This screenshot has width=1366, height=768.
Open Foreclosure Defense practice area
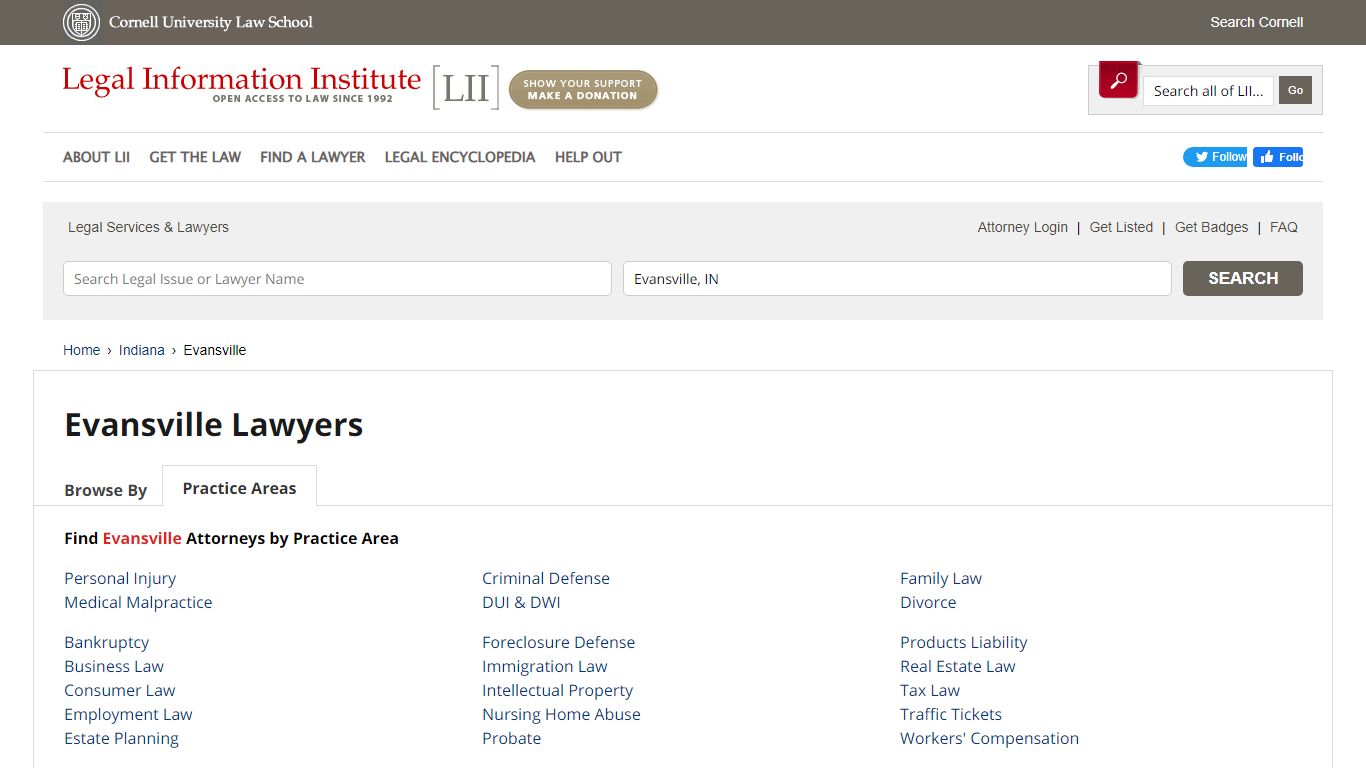pyautogui.click(x=558, y=642)
